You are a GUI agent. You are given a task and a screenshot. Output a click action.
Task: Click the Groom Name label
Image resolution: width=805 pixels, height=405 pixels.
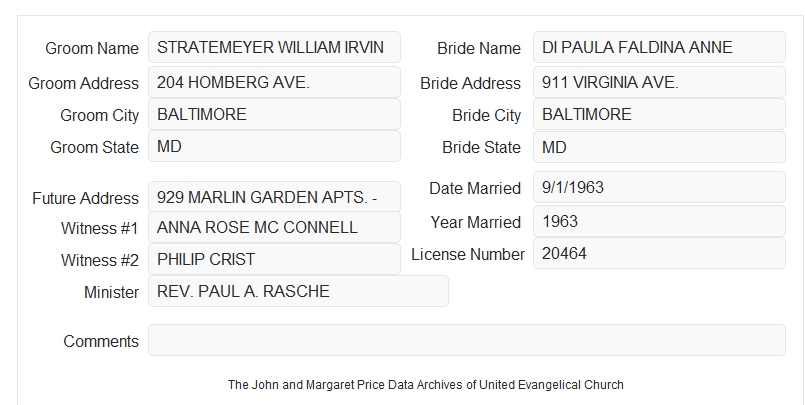click(92, 48)
